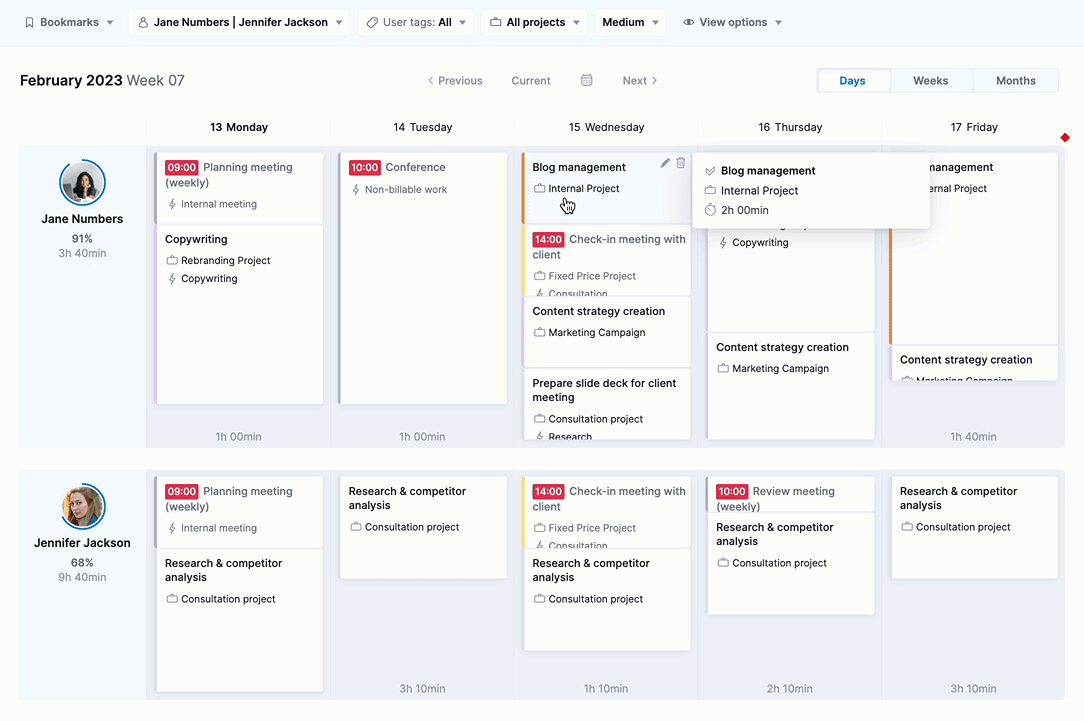Open Jane's 14:00 Check-in meeting with client
This screenshot has height=721, width=1084.
[x=606, y=261]
